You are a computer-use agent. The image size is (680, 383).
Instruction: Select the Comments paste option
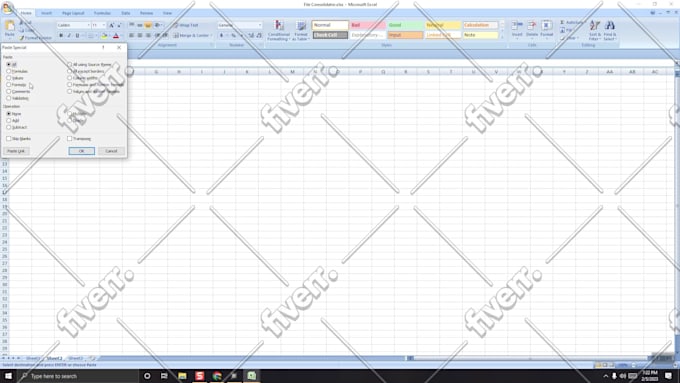click(9, 92)
